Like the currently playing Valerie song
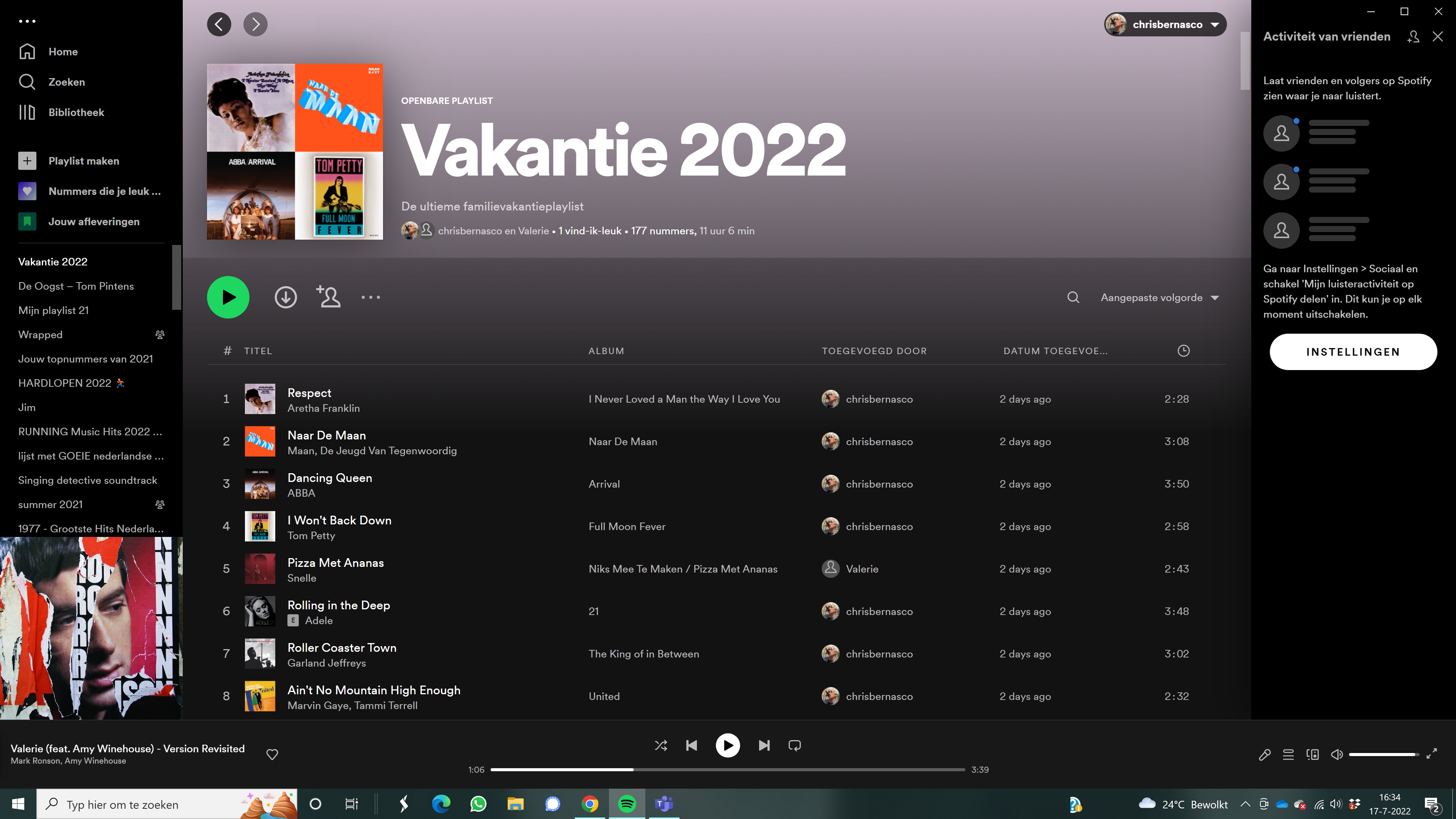Viewport: 1456px width, 819px height. click(272, 755)
